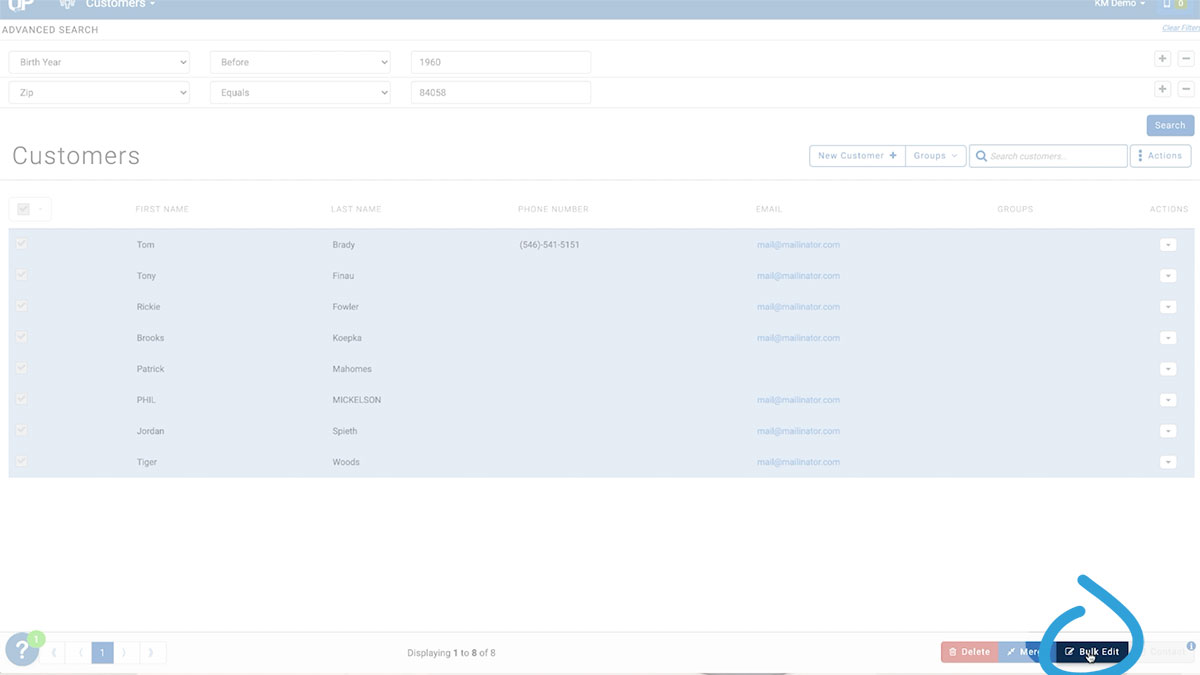Uncheck the checkbox for Tom Brady

pos(21,244)
